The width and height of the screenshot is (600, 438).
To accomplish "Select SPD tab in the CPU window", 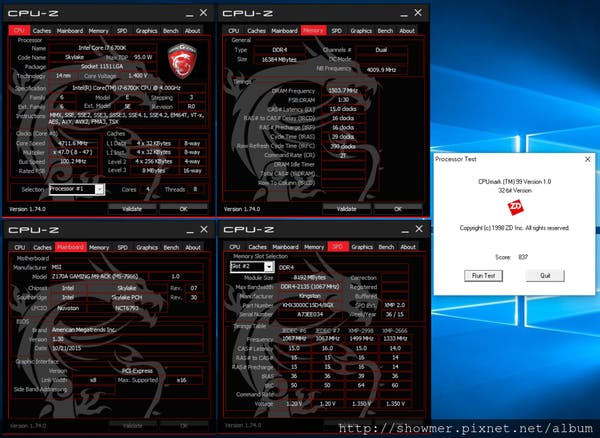I will coord(122,31).
